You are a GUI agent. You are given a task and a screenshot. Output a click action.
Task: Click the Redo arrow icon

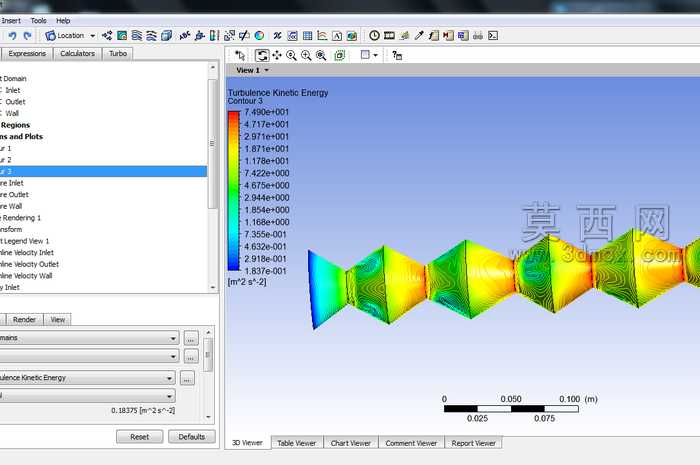point(28,36)
